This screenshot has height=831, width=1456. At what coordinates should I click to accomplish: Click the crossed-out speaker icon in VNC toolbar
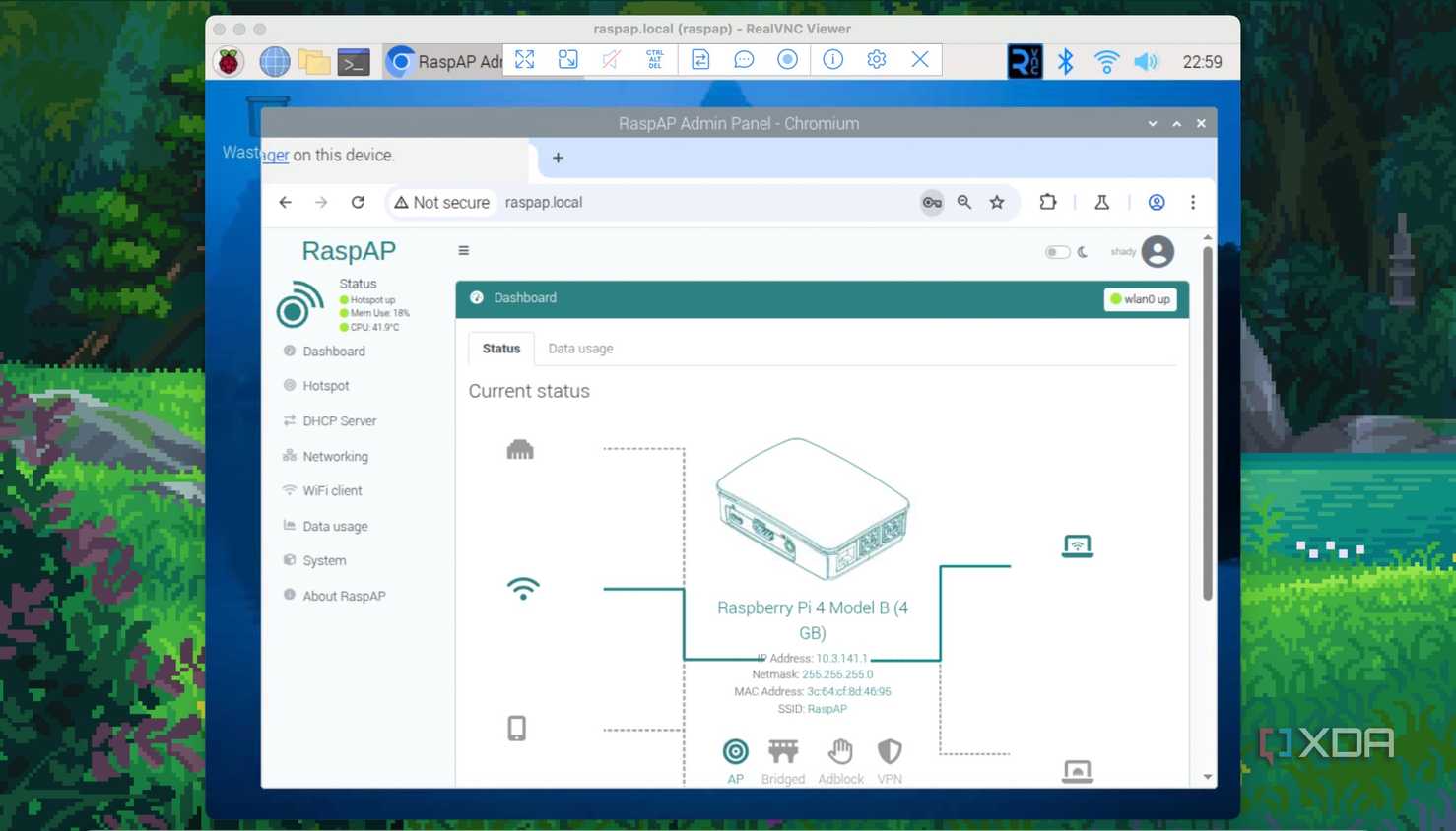coord(612,60)
